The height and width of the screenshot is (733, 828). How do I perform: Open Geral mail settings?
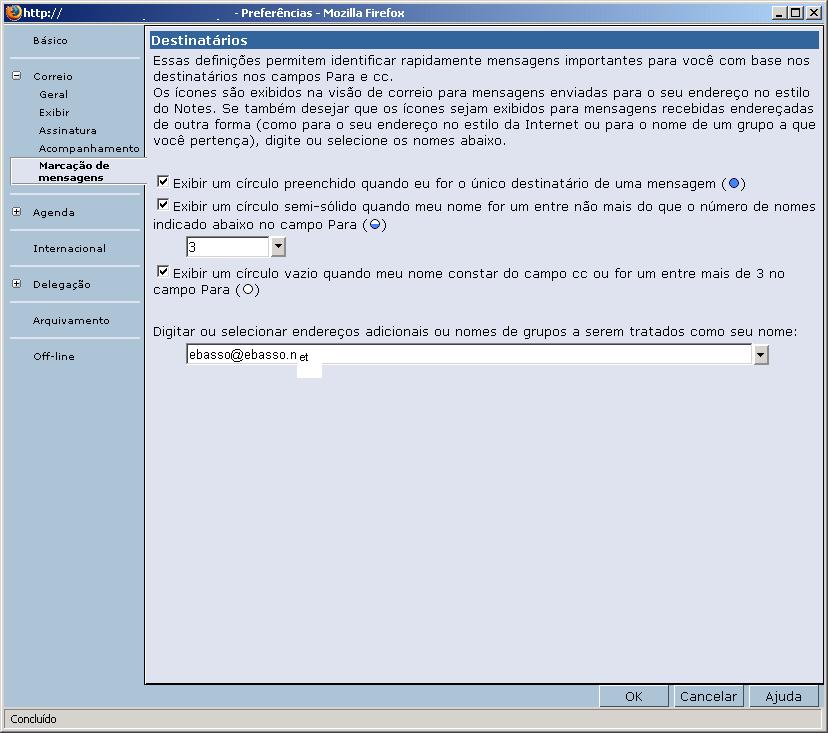pyautogui.click(x=53, y=95)
